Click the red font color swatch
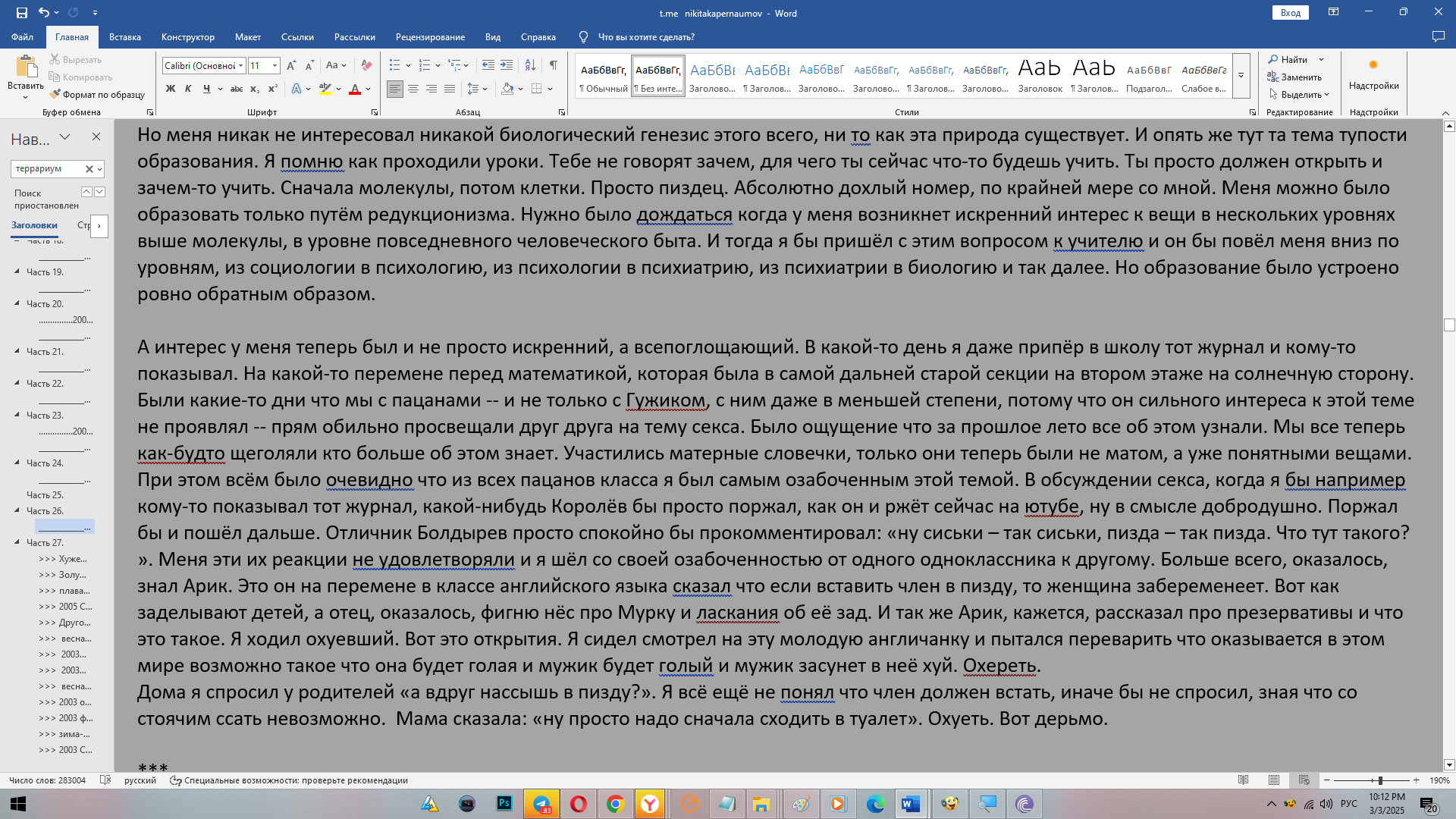1456x819 pixels. (354, 89)
